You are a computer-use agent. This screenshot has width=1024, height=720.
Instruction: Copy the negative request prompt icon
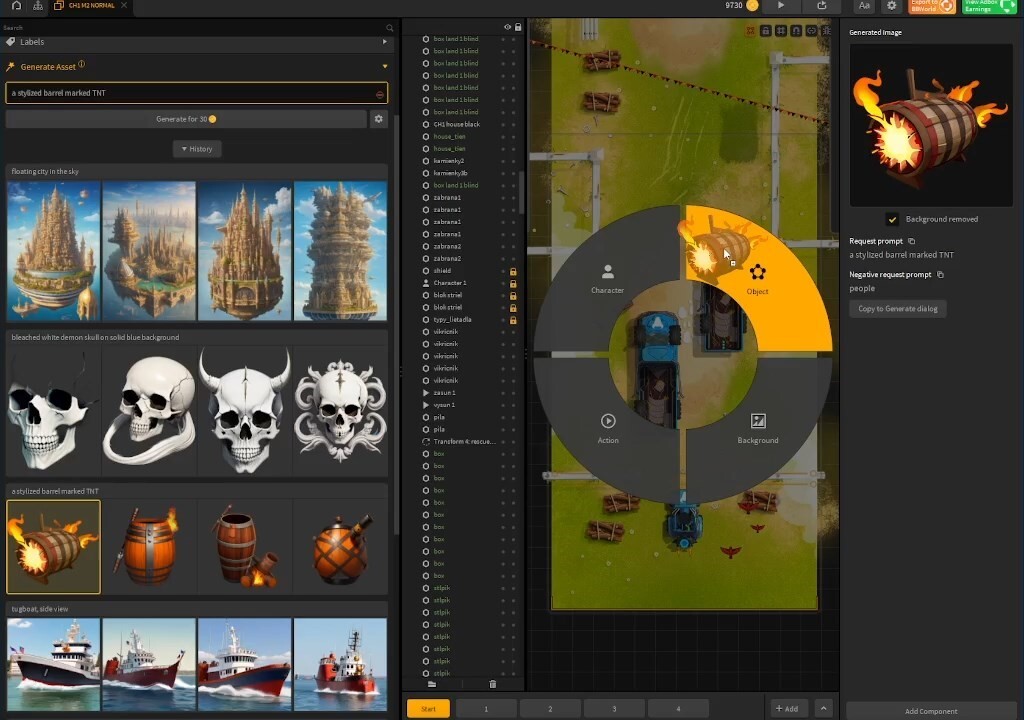click(940, 274)
